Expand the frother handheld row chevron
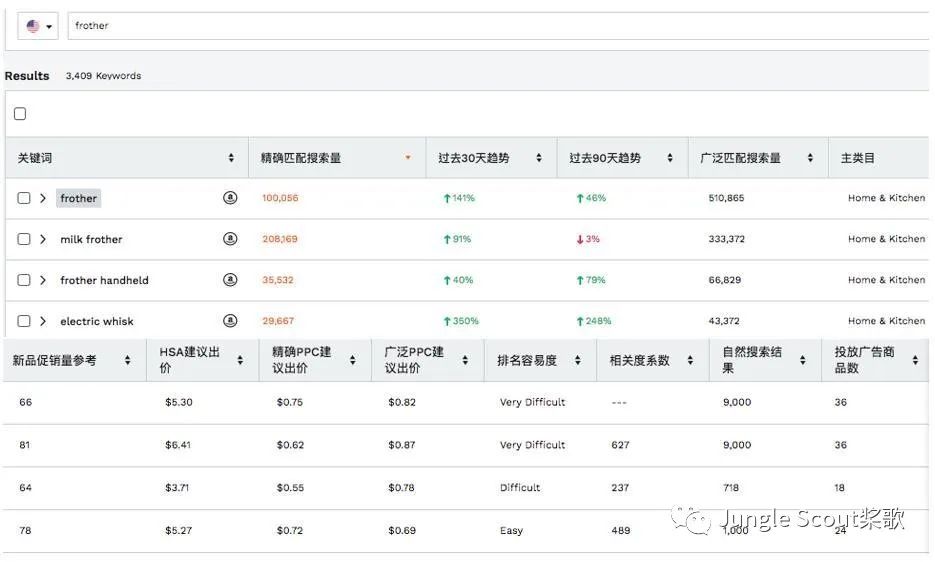The height and width of the screenshot is (562, 935). pyautogui.click(x=43, y=280)
